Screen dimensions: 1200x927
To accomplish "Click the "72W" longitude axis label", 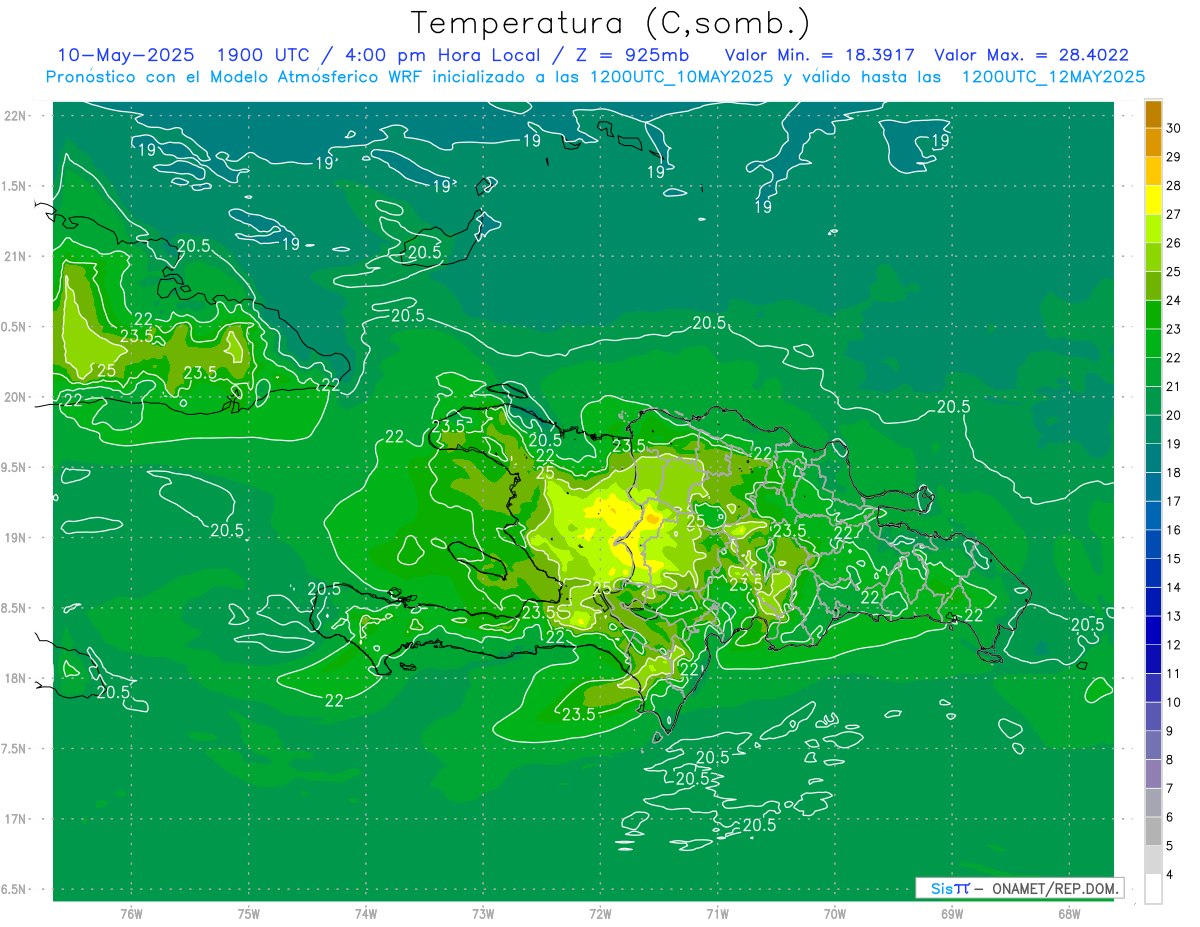I will (600, 914).
